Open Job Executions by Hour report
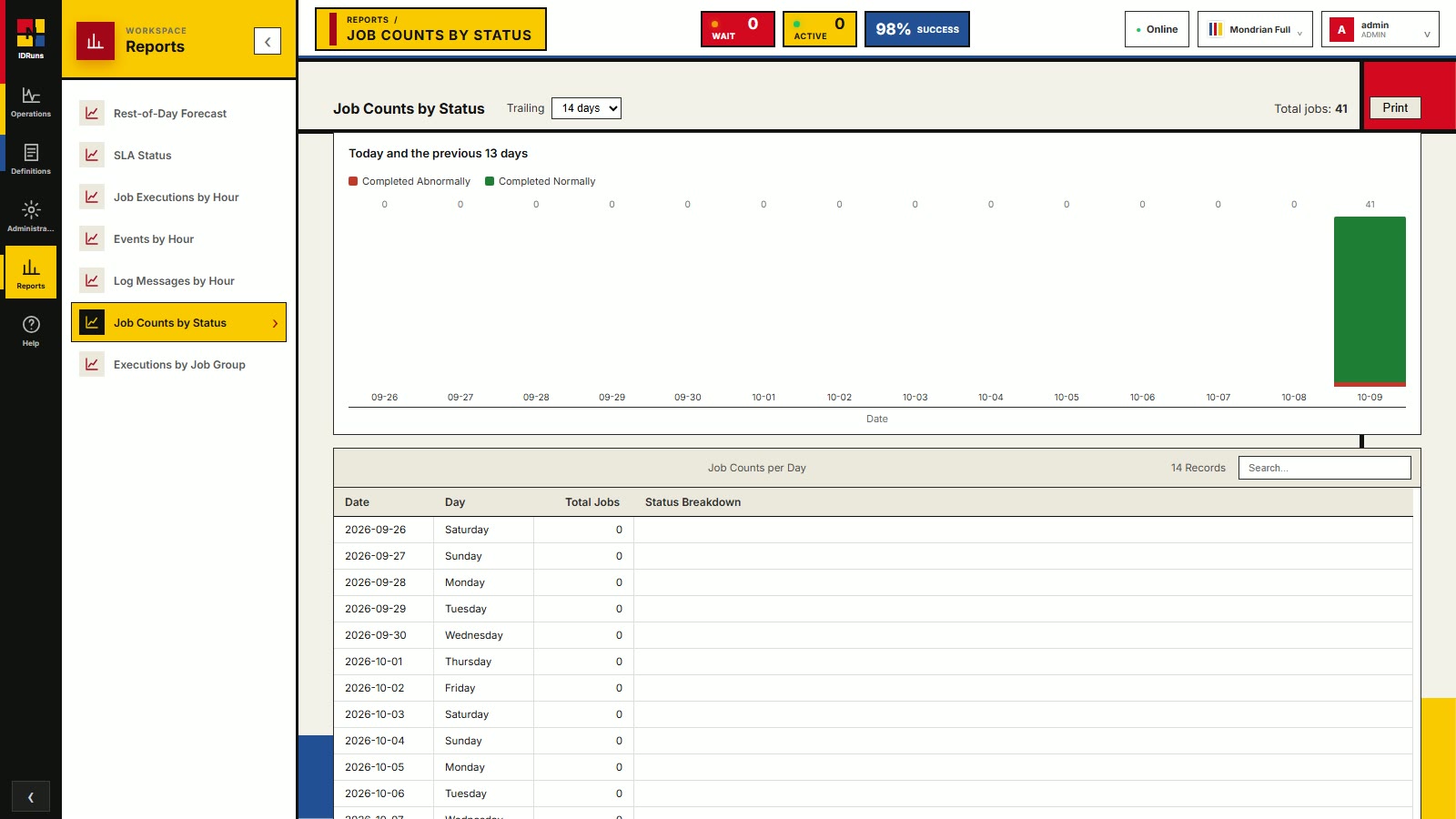The width and height of the screenshot is (1456, 819). [x=178, y=197]
